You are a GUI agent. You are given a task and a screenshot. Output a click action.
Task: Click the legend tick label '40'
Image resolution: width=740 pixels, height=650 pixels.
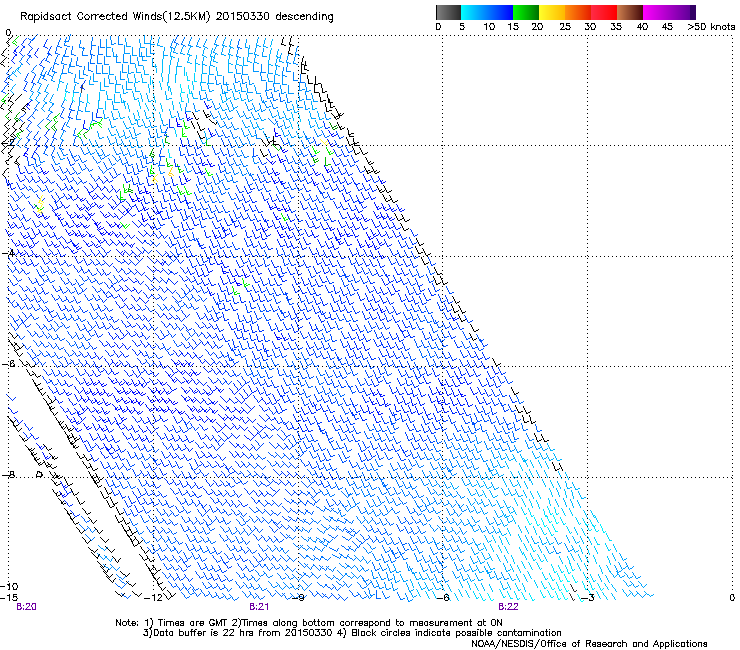point(642,27)
